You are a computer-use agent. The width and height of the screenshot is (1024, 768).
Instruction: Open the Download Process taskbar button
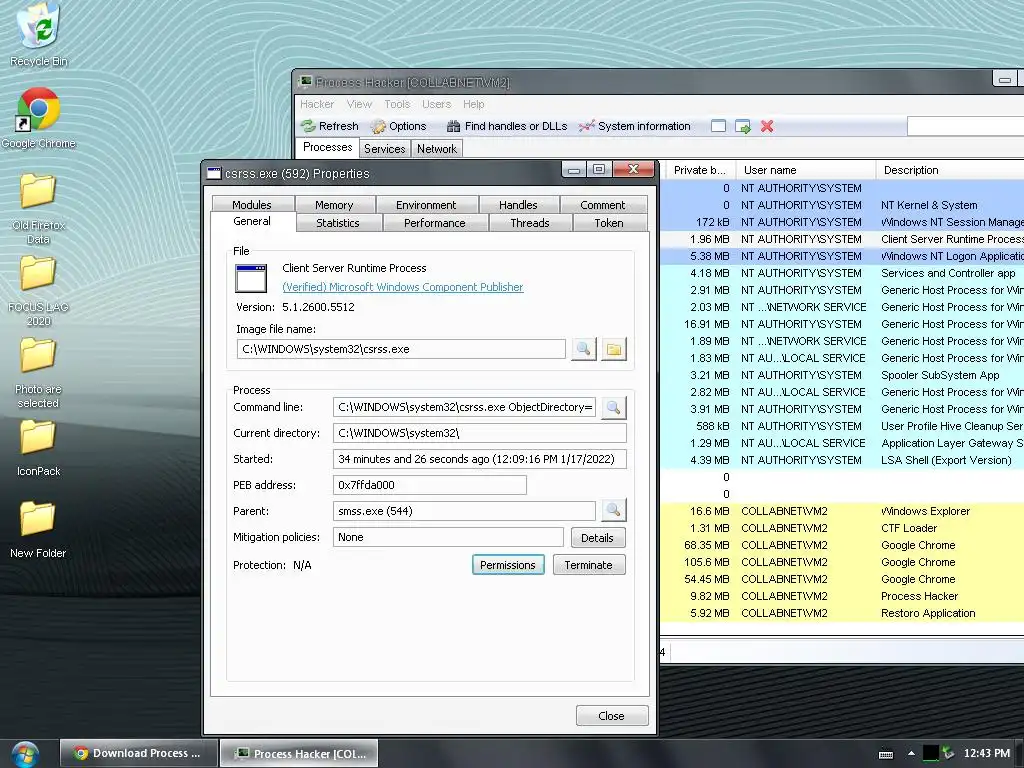coord(138,753)
